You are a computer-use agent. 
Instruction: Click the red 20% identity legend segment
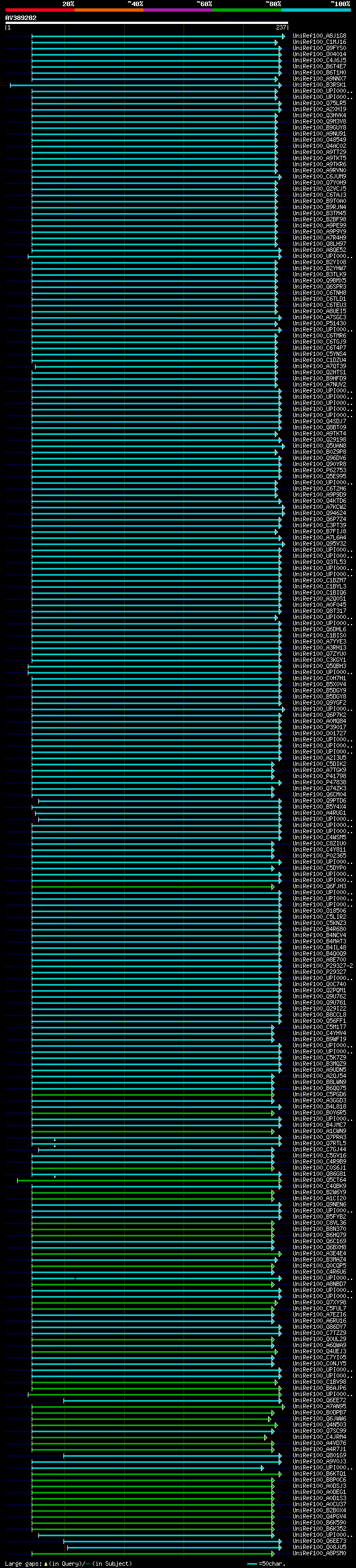pyautogui.click(x=39, y=10)
